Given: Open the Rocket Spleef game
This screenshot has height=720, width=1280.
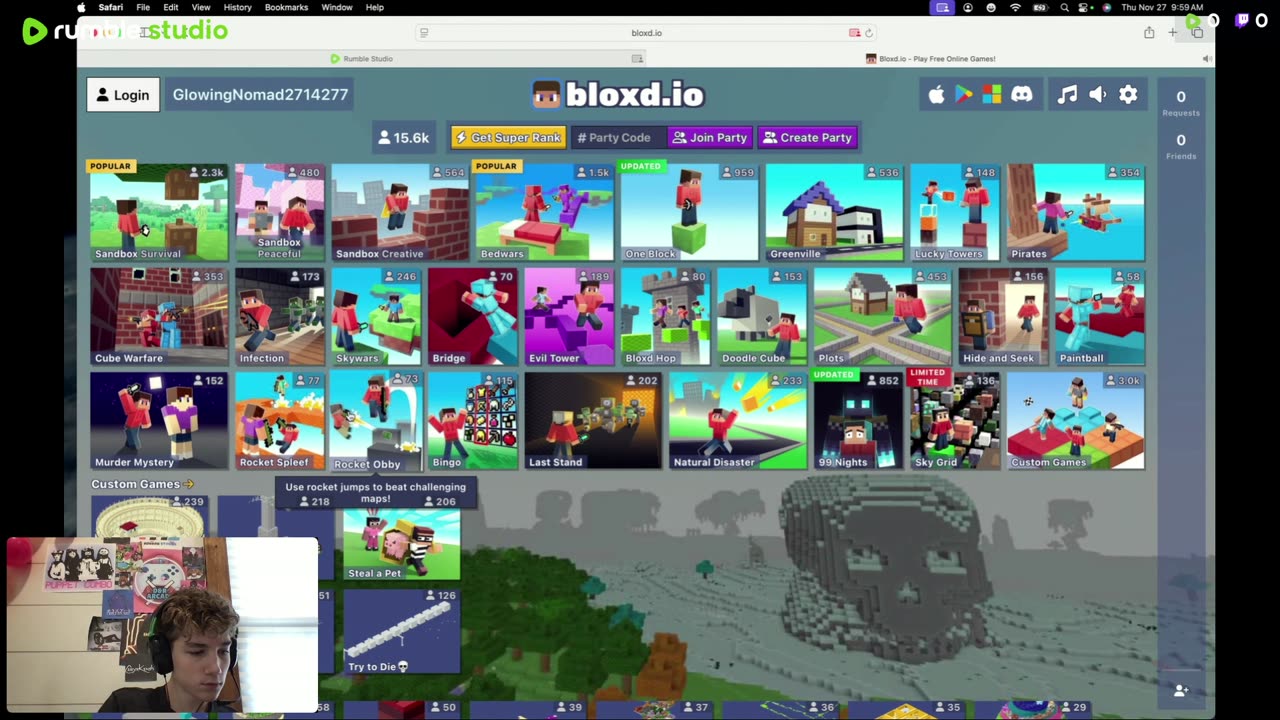Looking at the screenshot, I should 280,421.
